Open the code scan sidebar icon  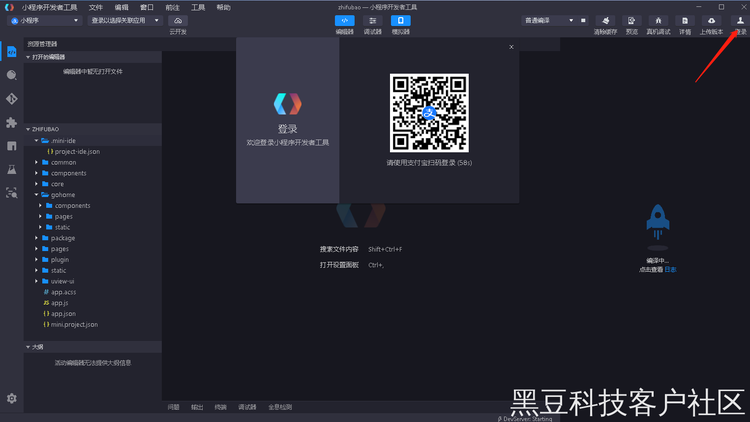point(11,193)
